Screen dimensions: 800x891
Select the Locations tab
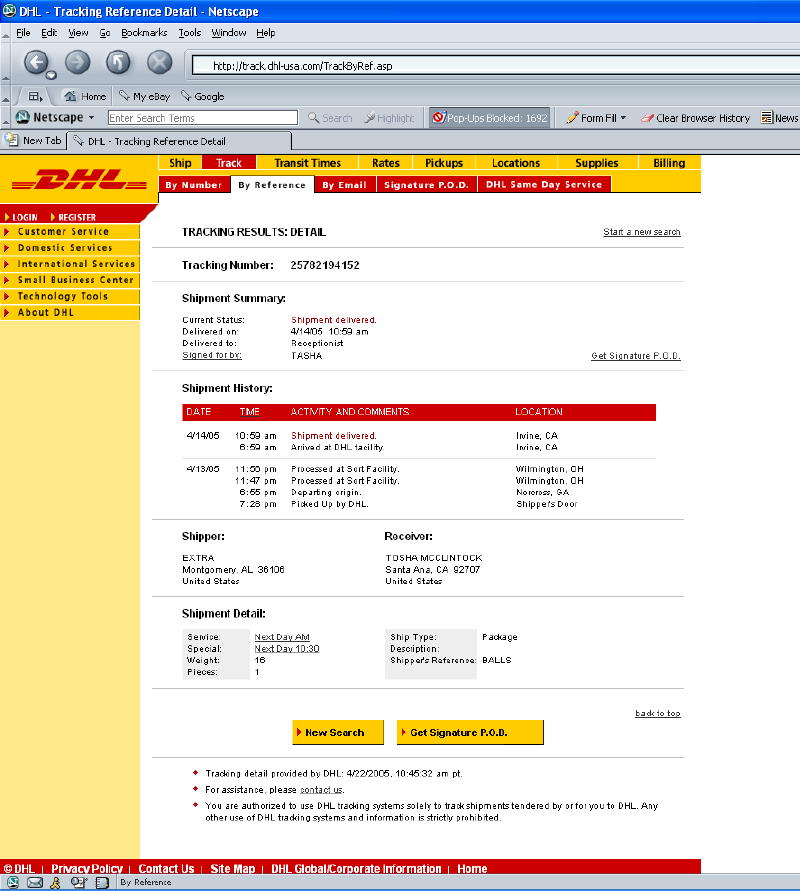pyautogui.click(x=516, y=163)
